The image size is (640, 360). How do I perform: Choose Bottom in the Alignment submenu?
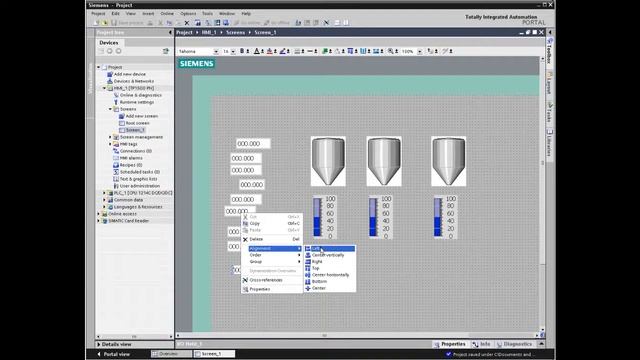329,281
